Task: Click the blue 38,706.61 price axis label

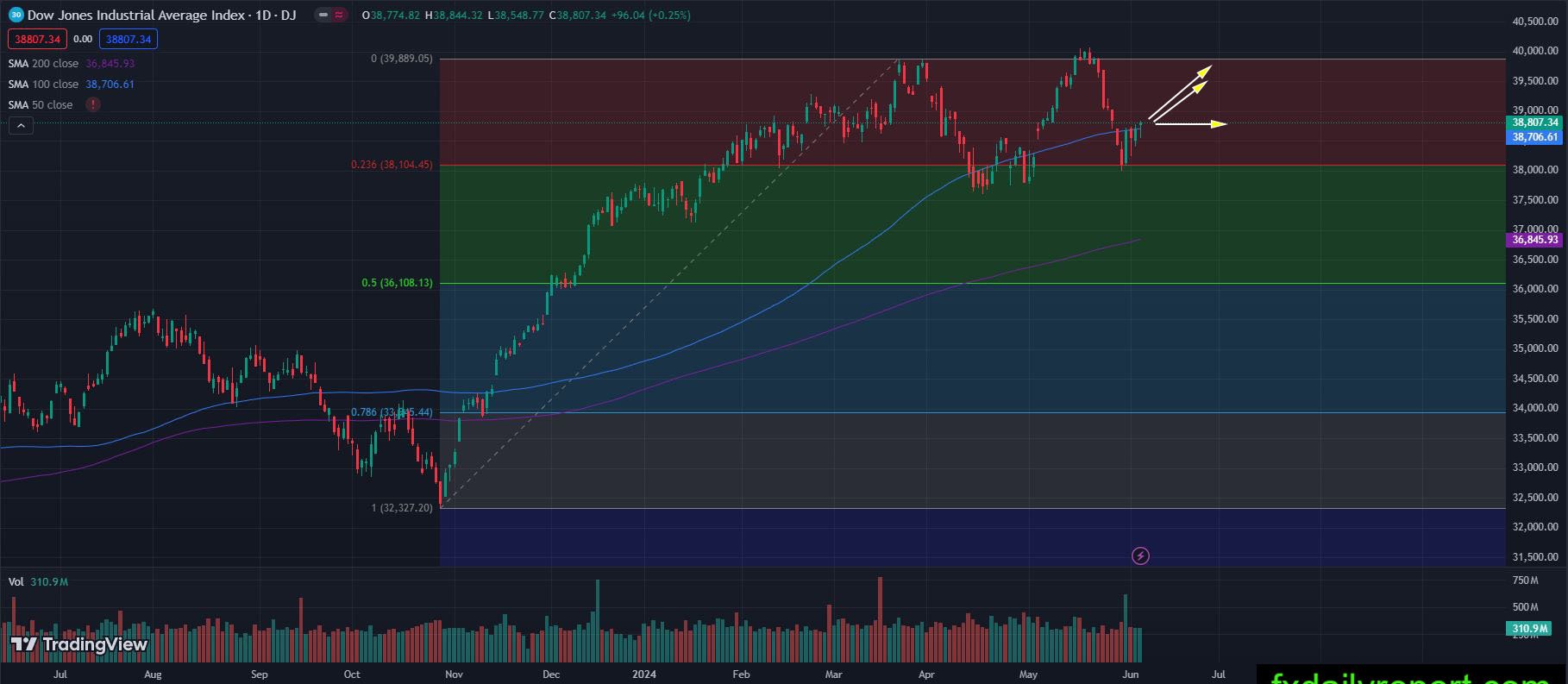Action: [x=1535, y=137]
